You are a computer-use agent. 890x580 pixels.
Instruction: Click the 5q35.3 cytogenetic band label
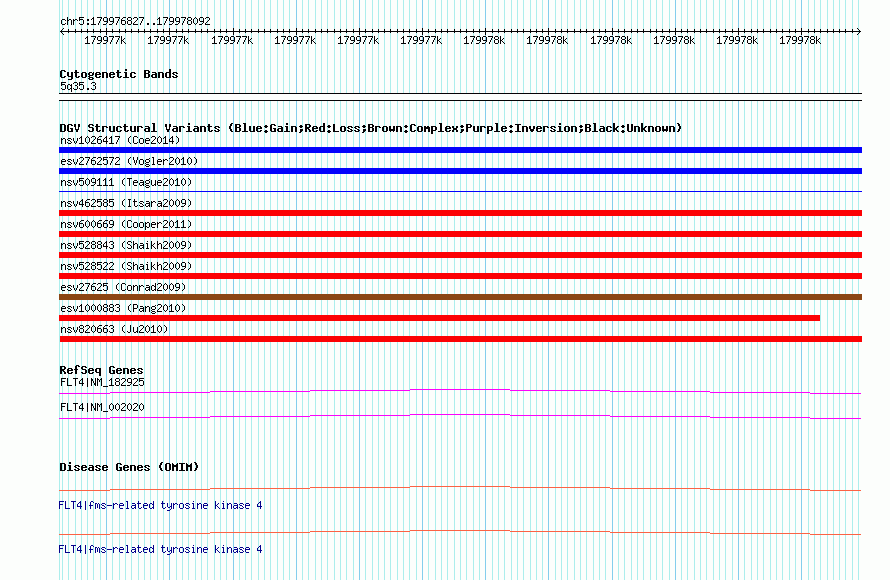click(x=78, y=86)
